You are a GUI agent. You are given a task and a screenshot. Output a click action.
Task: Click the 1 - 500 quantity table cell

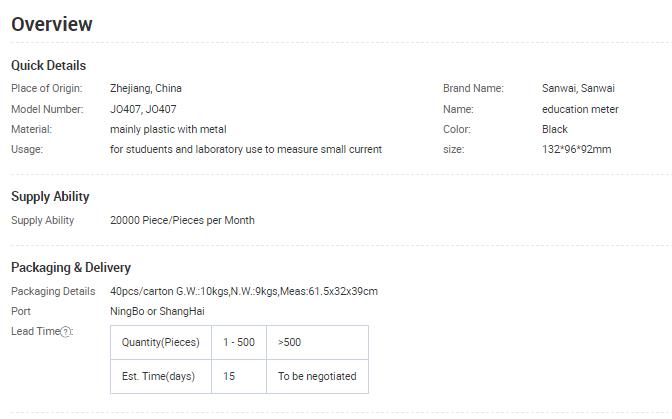[x=239, y=342]
